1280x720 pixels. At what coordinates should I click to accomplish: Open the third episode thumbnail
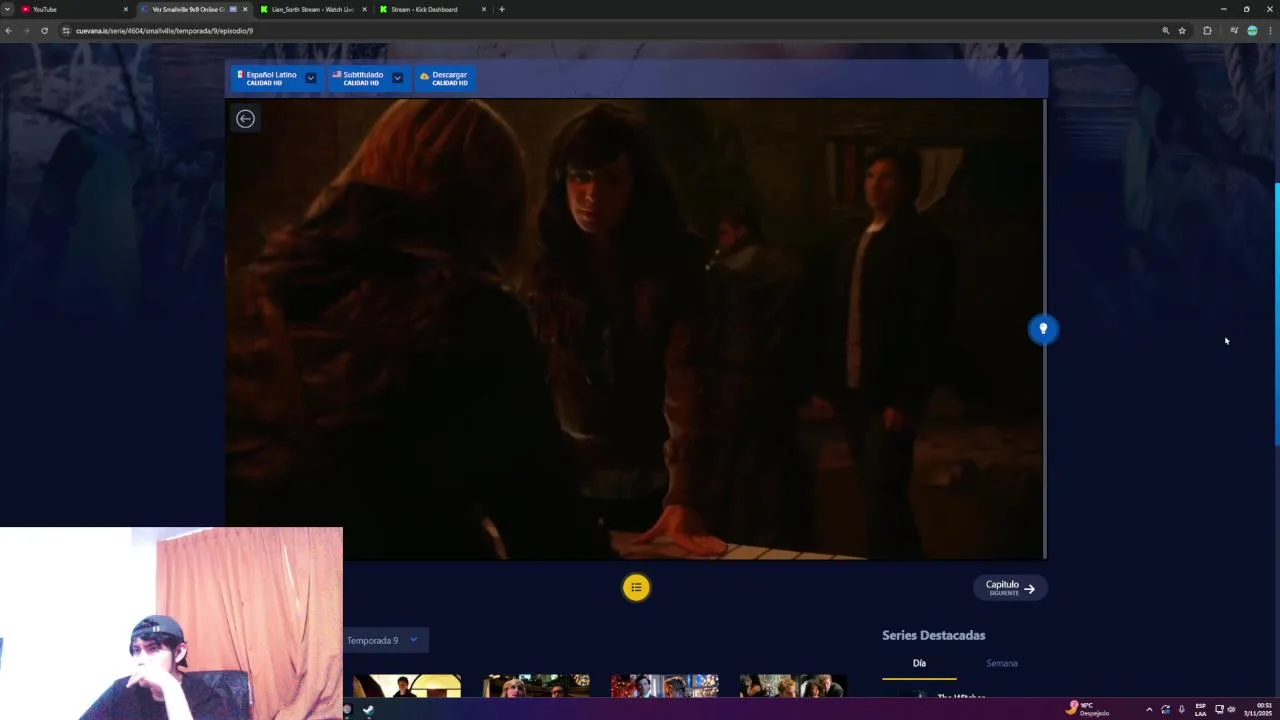tap(665, 686)
